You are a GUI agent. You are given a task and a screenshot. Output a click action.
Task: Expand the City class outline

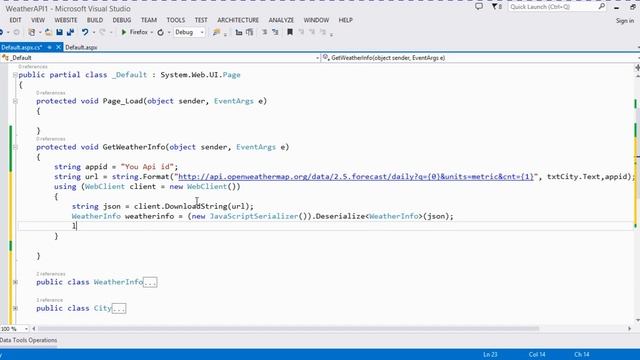click(15, 308)
